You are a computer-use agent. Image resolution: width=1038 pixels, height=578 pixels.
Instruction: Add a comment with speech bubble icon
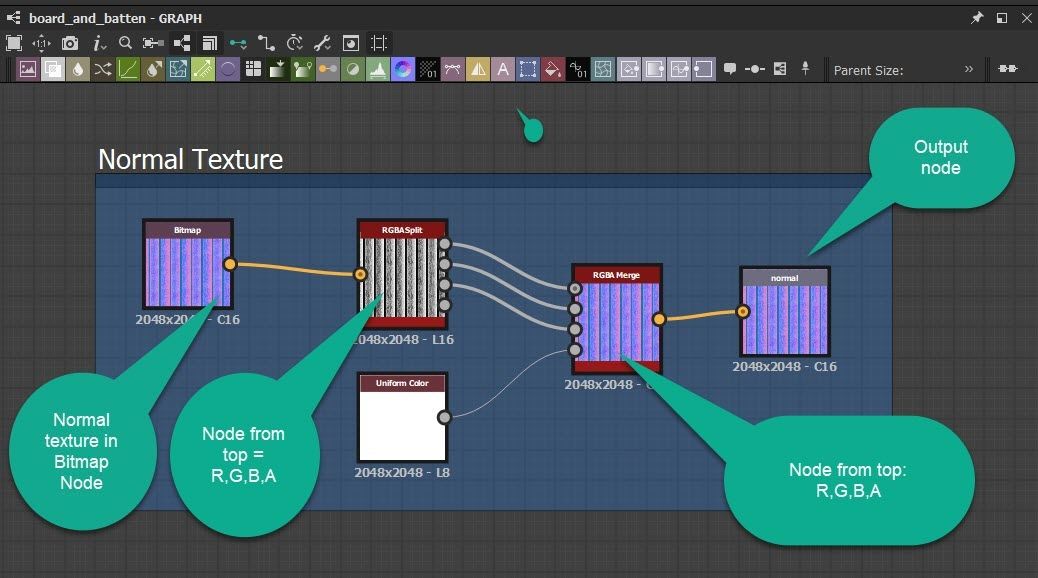[x=730, y=69]
